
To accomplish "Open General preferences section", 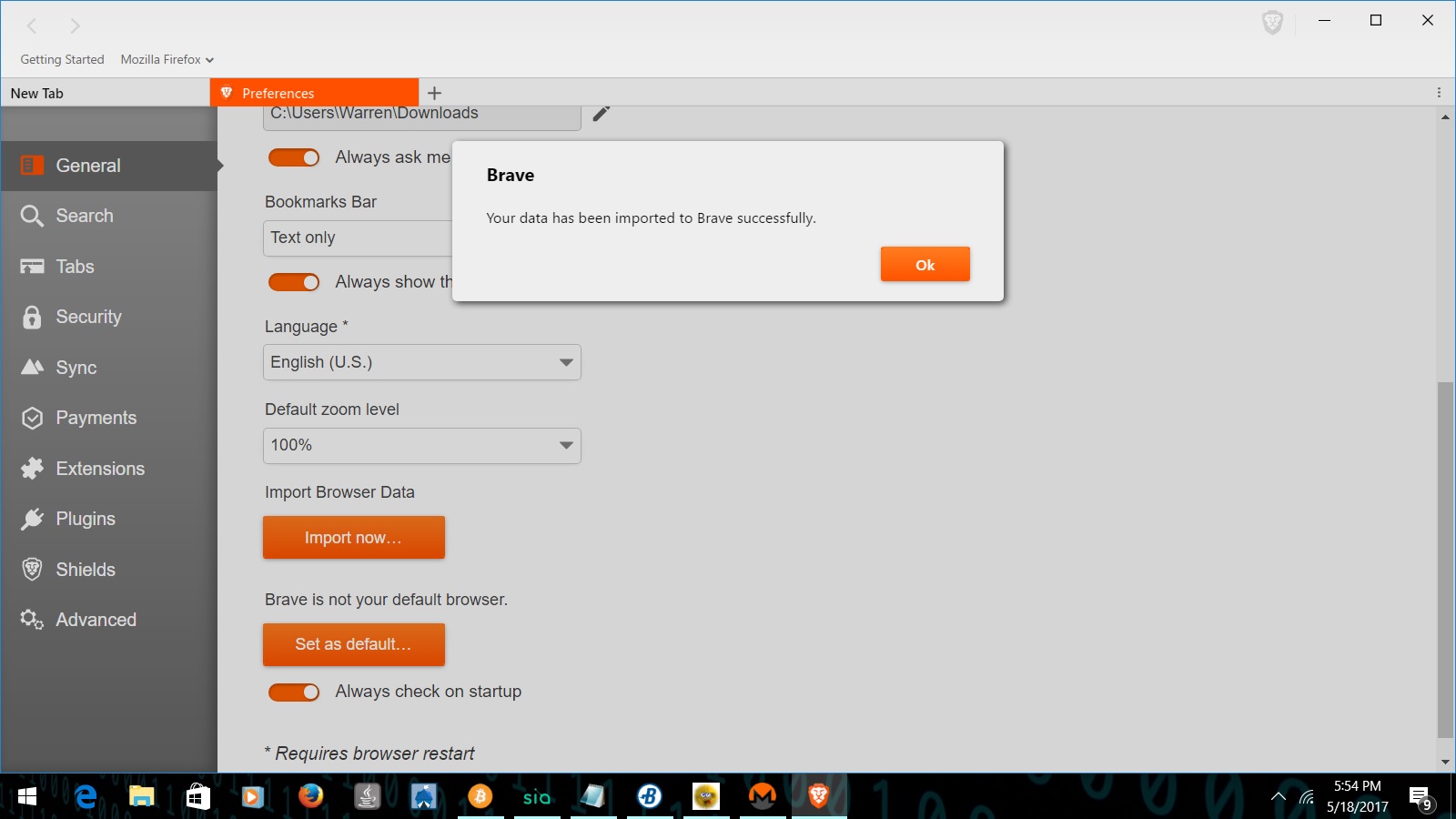I will pos(109,166).
